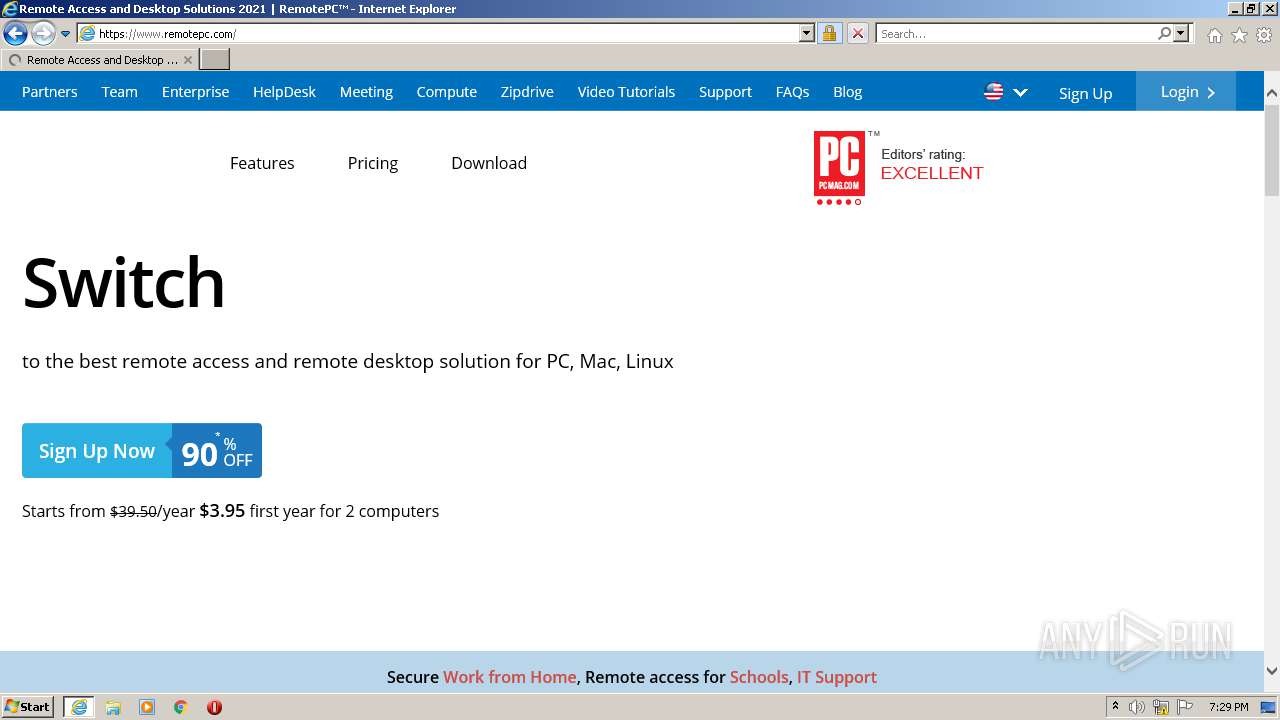Click the Login button

click(1186, 91)
